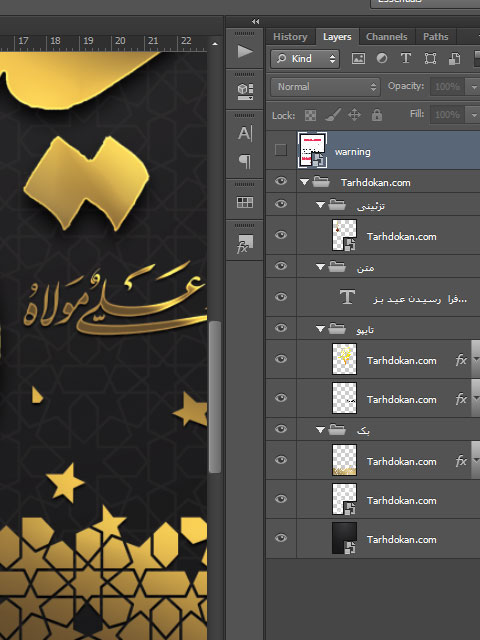The height and width of the screenshot is (640, 480).
Task: Hide the text layer فرا رسیدن
Action: click(x=281, y=297)
